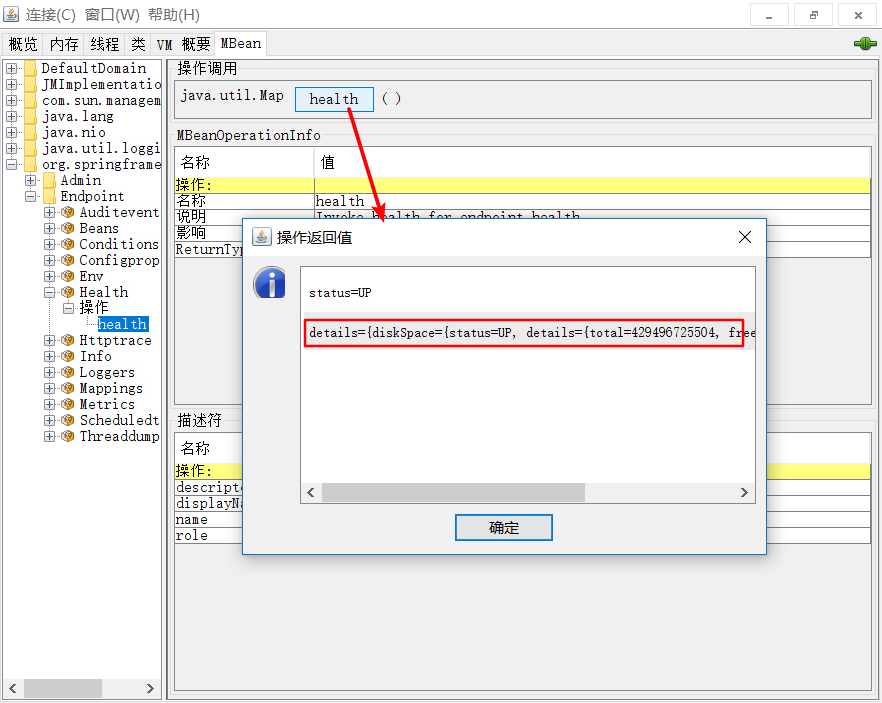Screen dimensions: 882x703
Task: Collapse the Health tree node
Action: [x=50, y=292]
